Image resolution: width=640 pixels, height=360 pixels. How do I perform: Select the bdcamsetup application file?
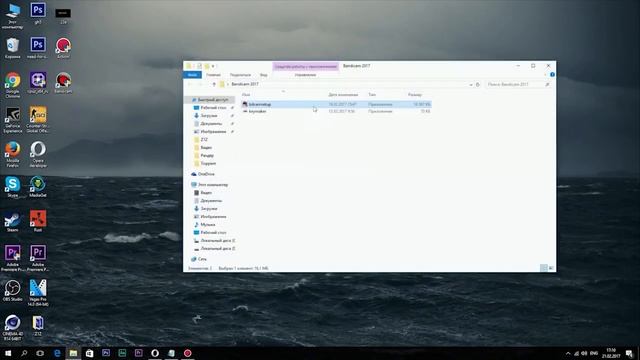pos(336,104)
